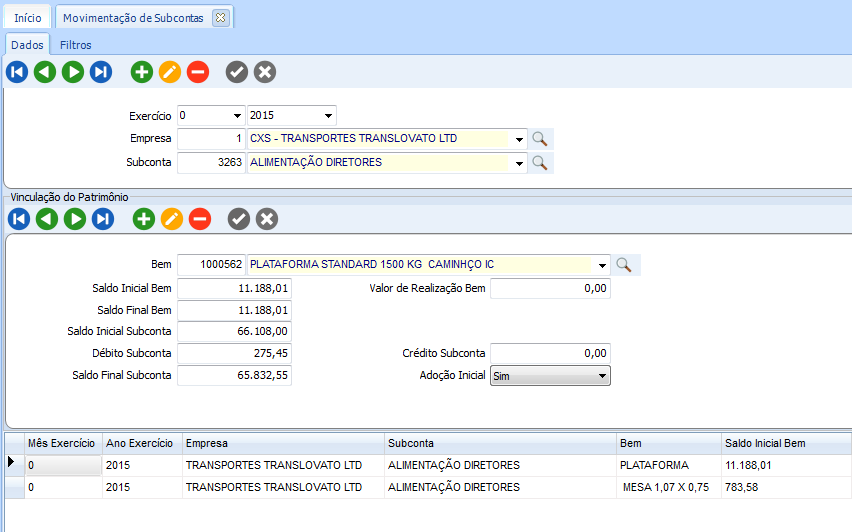The height and width of the screenshot is (532, 852).
Task: Confirm changes with top checkmark icon
Action: click(237, 72)
